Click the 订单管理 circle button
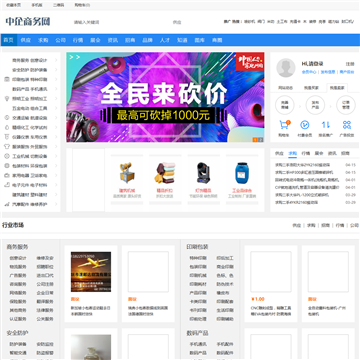 [x=346, y=105]
